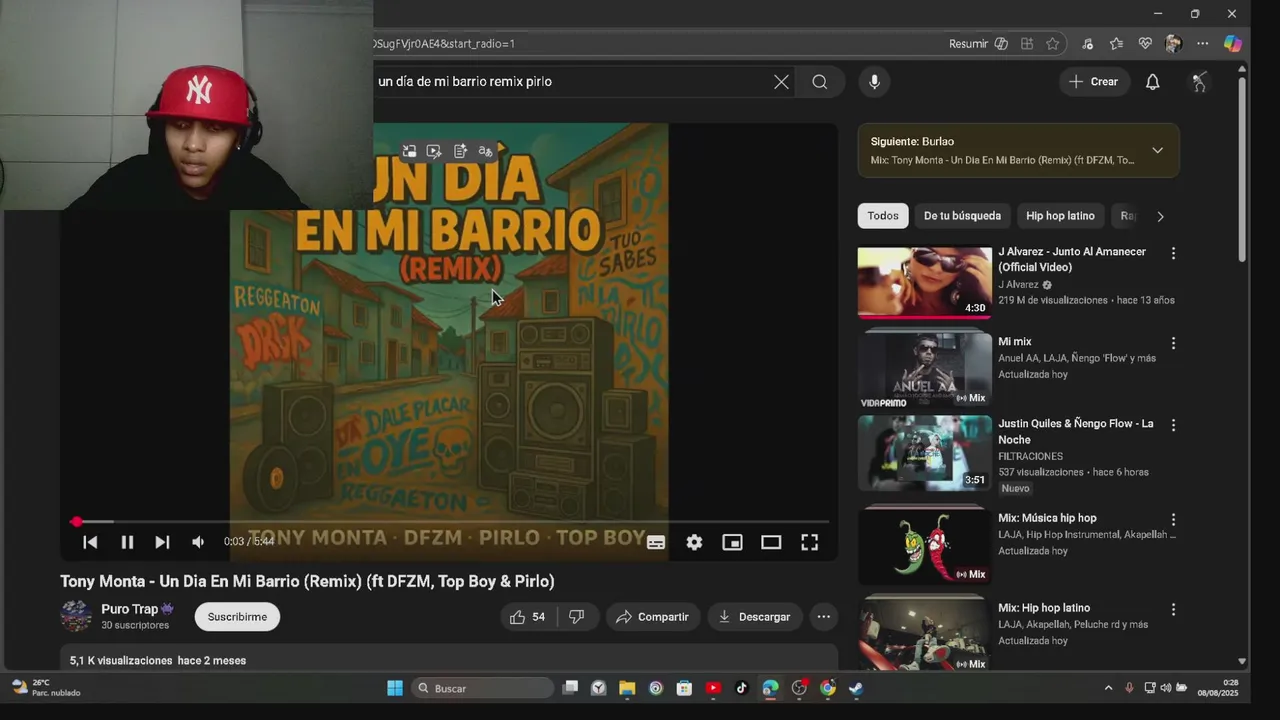Open YouTube notifications bell
The width and height of the screenshot is (1280, 720).
point(1152,82)
